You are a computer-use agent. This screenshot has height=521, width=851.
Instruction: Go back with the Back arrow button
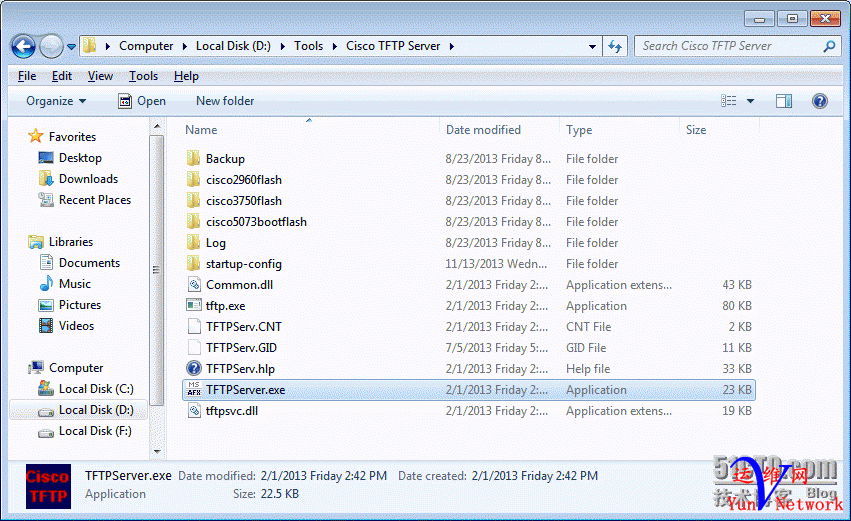tap(23, 46)
